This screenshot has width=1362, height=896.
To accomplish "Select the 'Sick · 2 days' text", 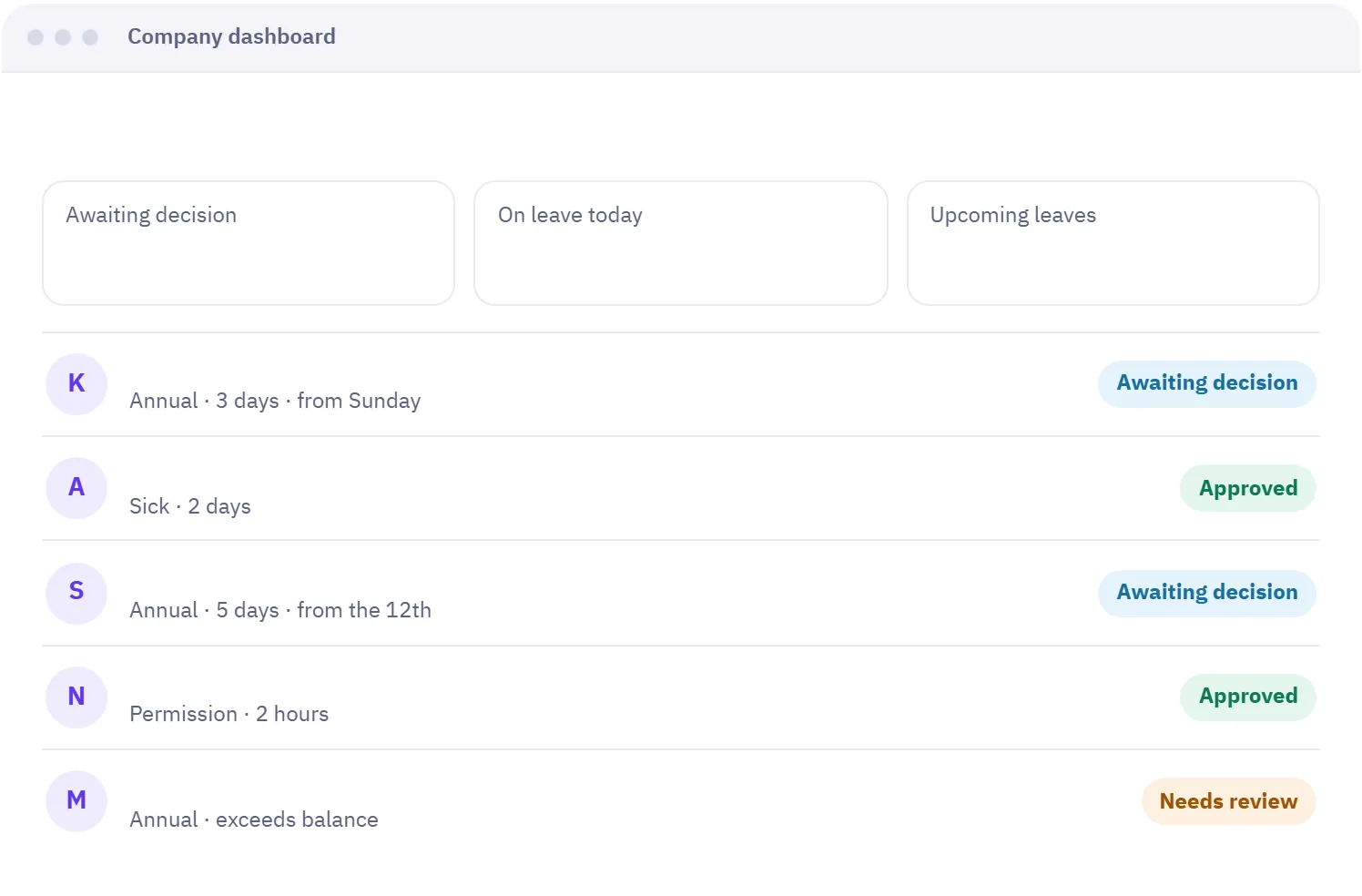I will coord(190,506).
